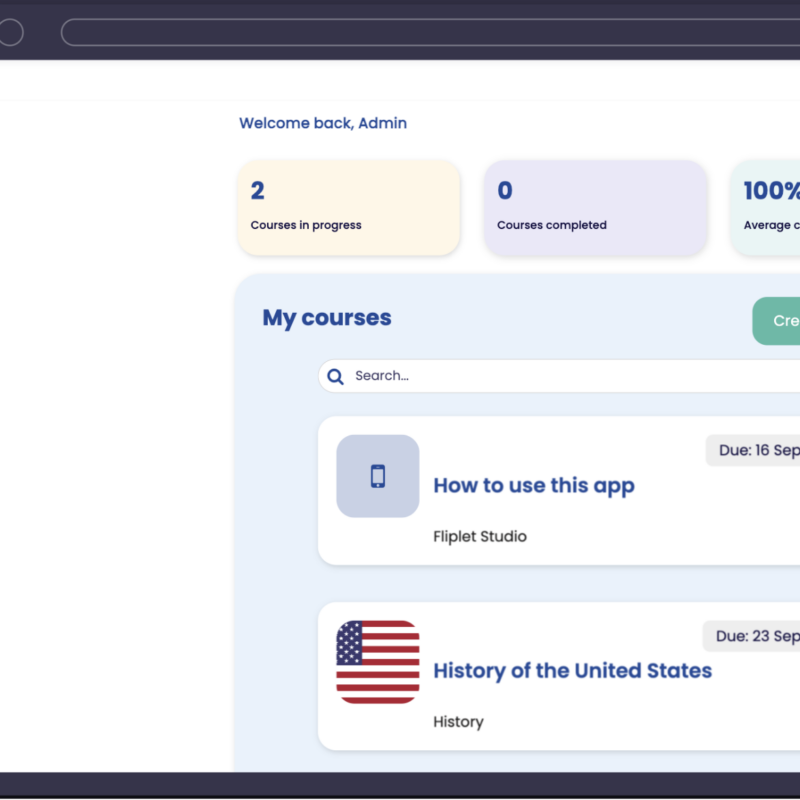Screen dimensions: 800x800
Task: Select the Courses in progress card
Action: pyautogui.click(x=349, y=208)
